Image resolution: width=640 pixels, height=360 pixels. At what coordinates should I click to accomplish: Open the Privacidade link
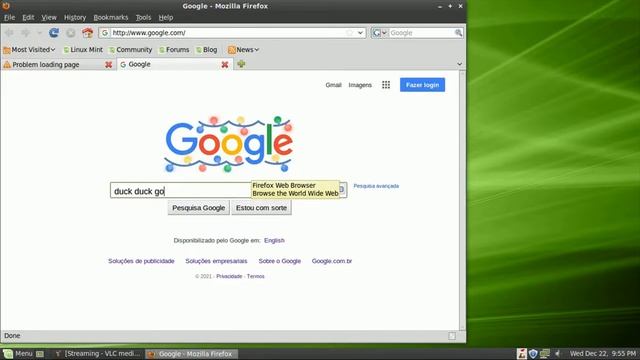coord(229,276)
